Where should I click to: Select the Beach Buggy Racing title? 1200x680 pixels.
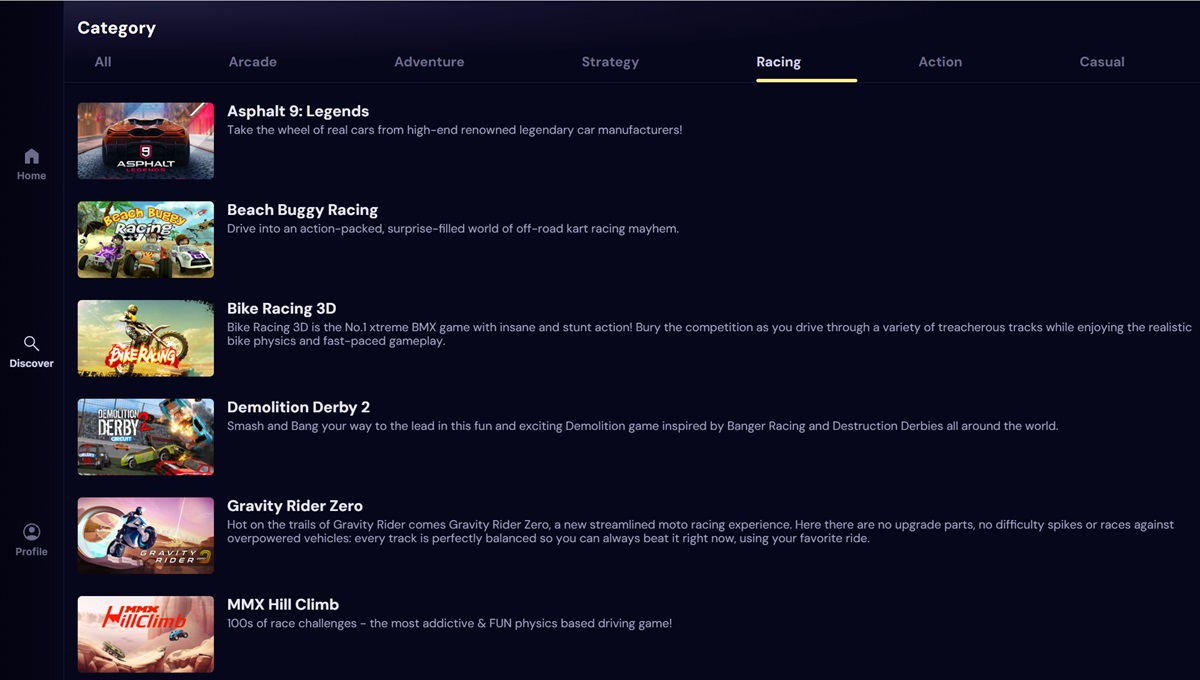[x=303, y=210]
